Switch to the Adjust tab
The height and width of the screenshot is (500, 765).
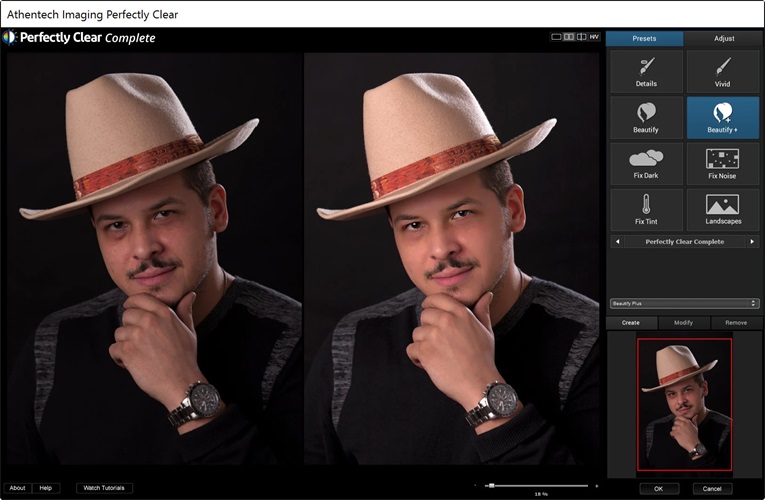[723, 38]
